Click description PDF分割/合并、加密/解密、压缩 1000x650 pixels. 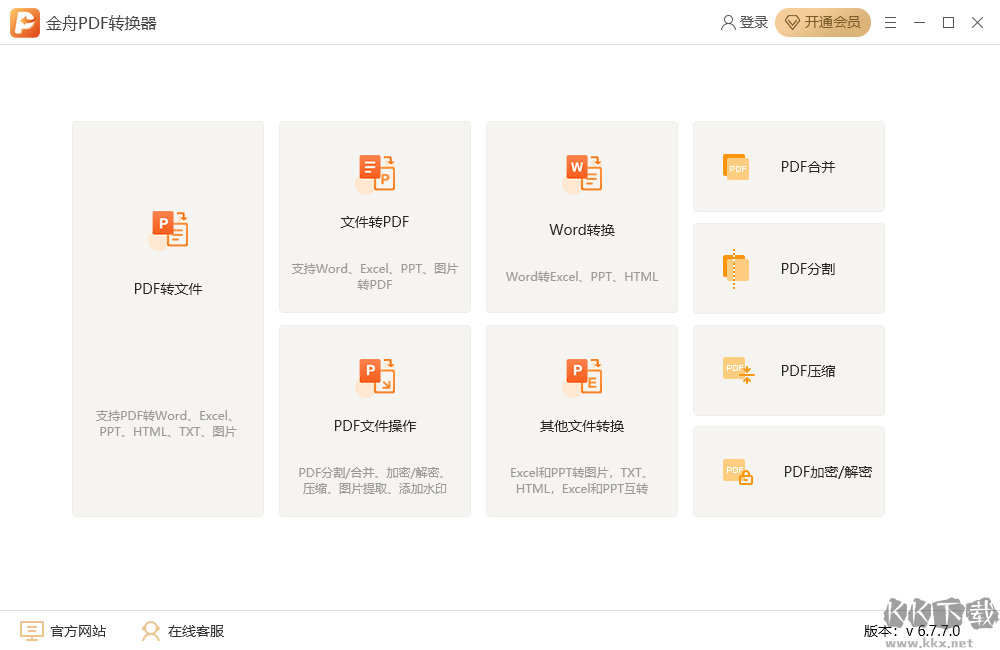click(375, 480)
